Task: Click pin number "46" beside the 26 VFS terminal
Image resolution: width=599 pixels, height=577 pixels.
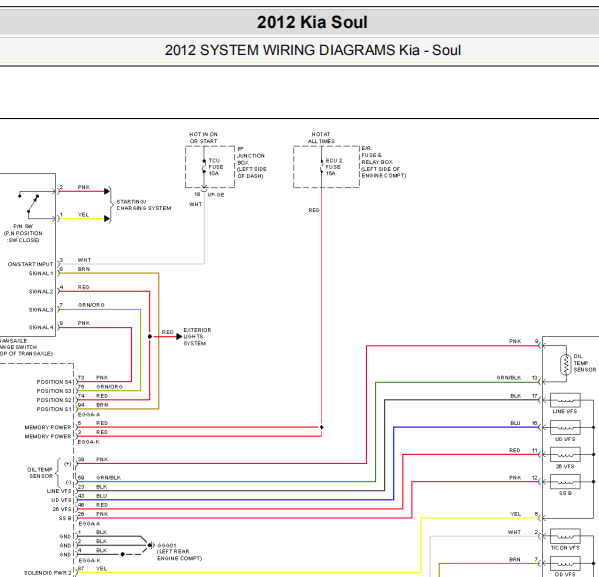Action: click(x=81, y=505)
